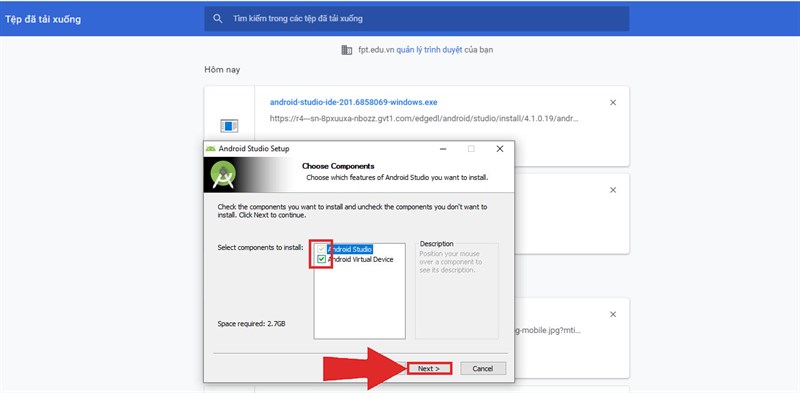Click the Android Studio logo in setup header

tap(223, 175)
